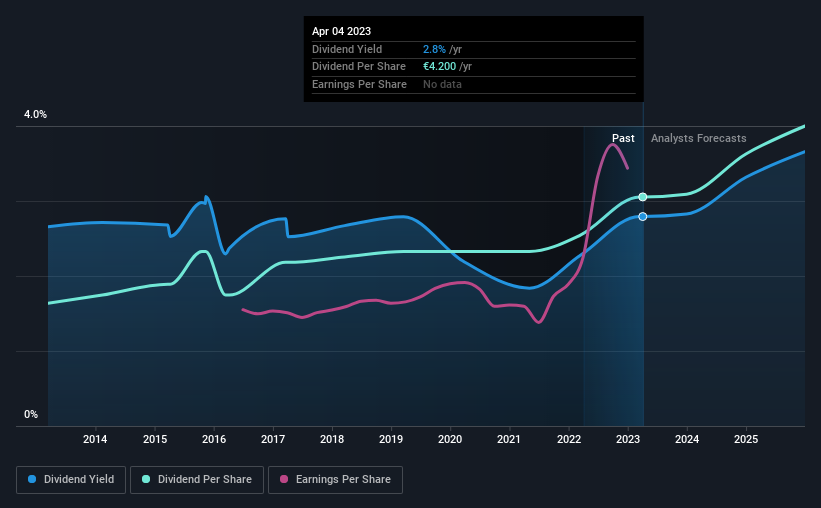Click the blue Dividend Yield legend dot
Screen dimensions: 821x508
32,479
